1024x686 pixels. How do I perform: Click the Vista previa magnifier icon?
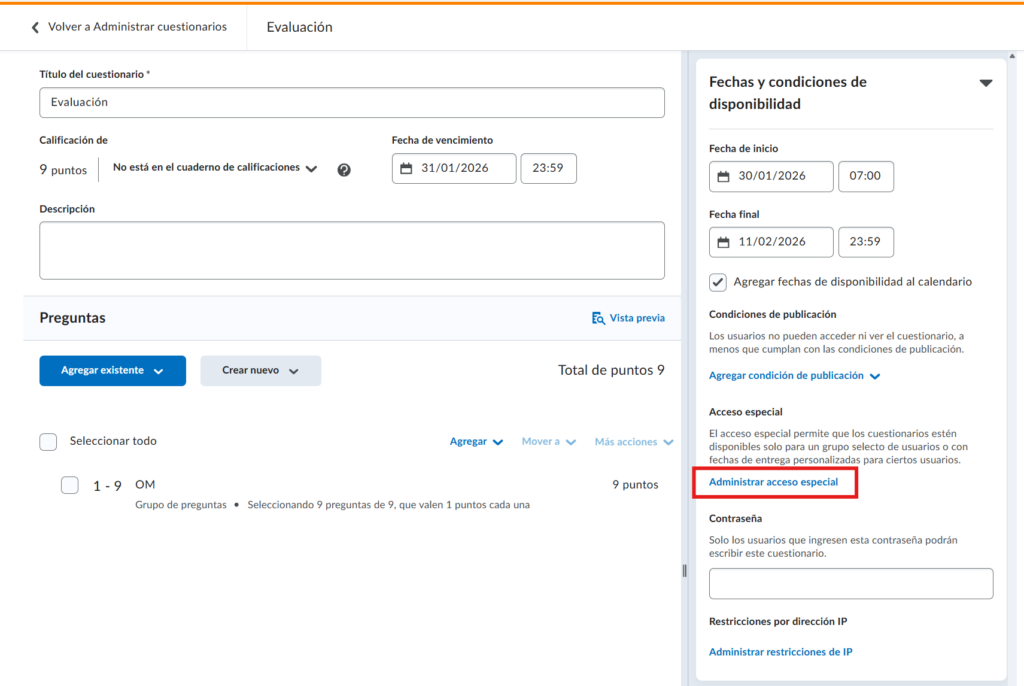coord(598,318)
